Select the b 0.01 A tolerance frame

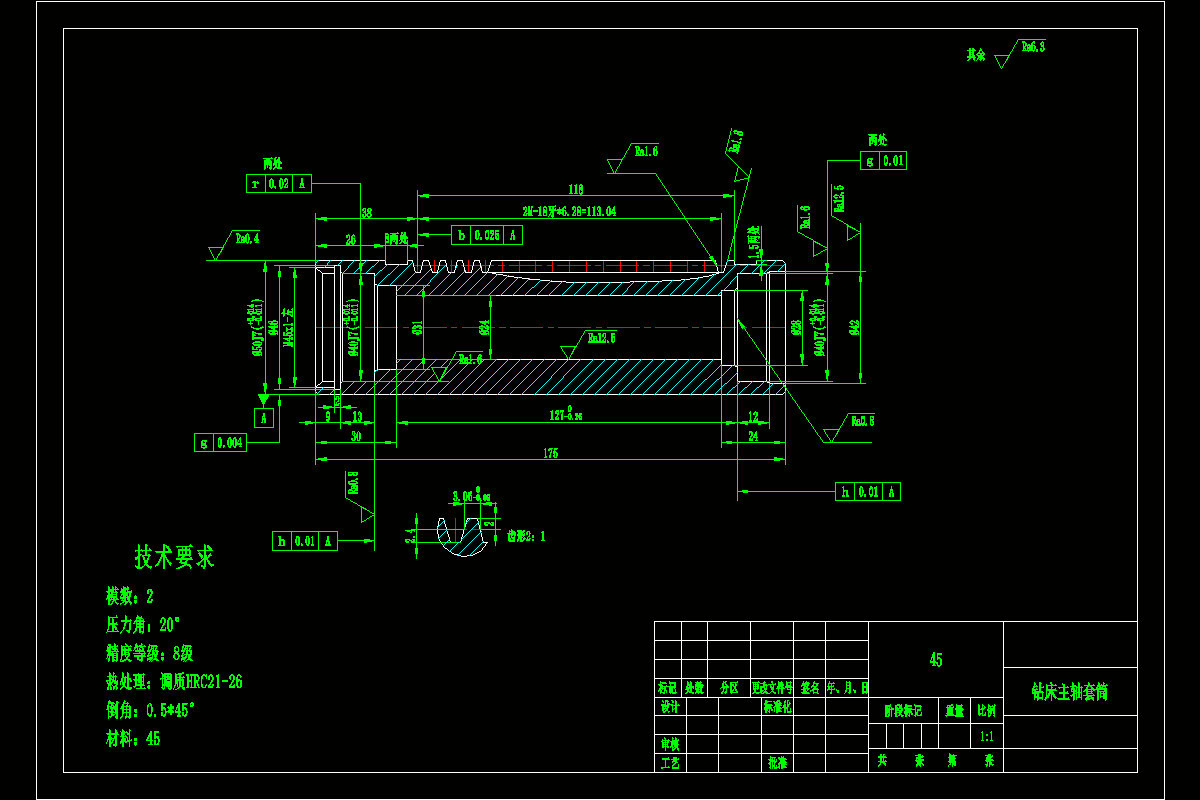[305, 541]
